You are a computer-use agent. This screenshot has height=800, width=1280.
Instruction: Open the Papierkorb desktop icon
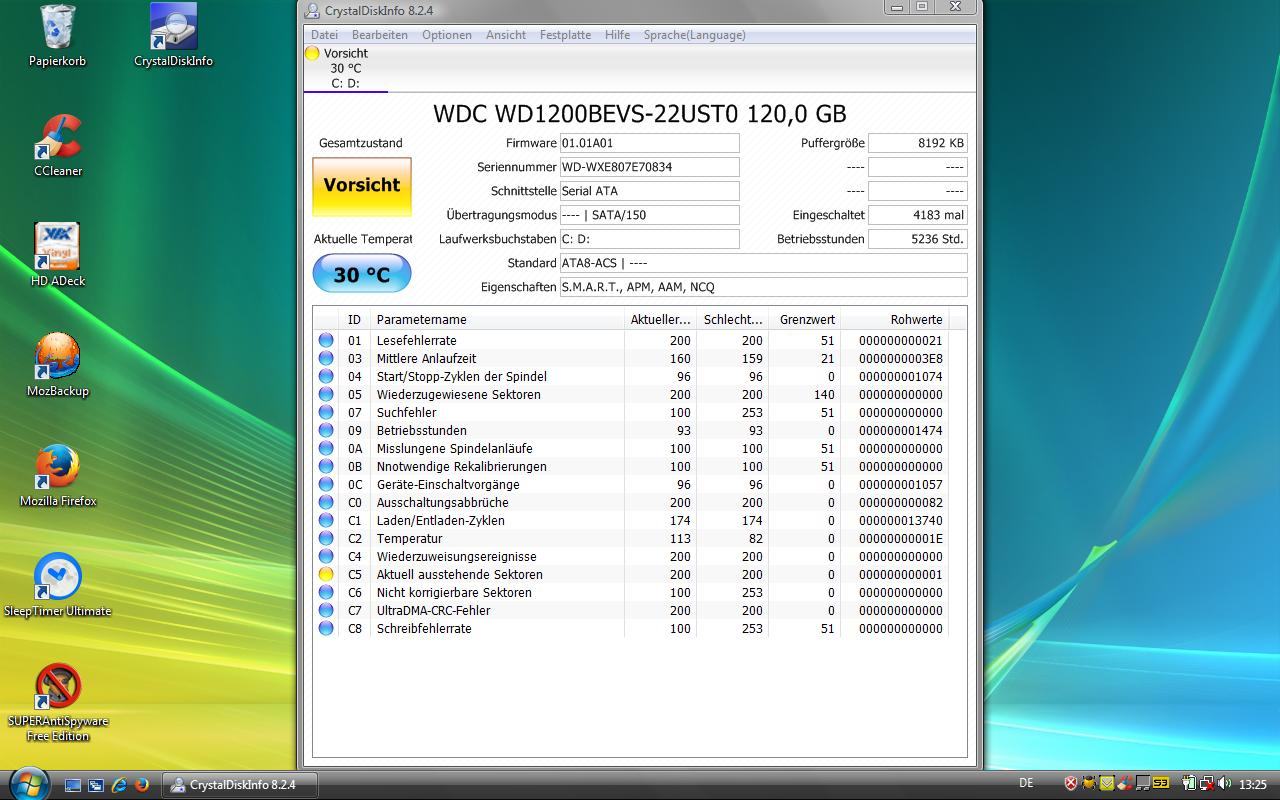(x=57, y=36)
